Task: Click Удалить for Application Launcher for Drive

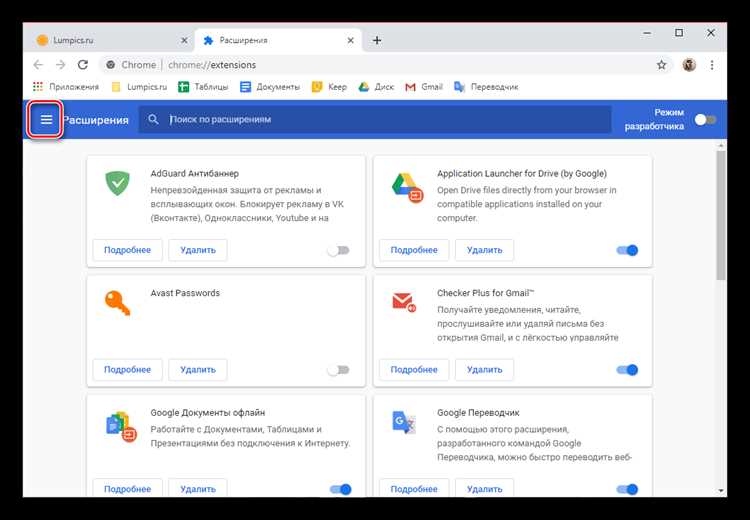Action: click(484, 250)
